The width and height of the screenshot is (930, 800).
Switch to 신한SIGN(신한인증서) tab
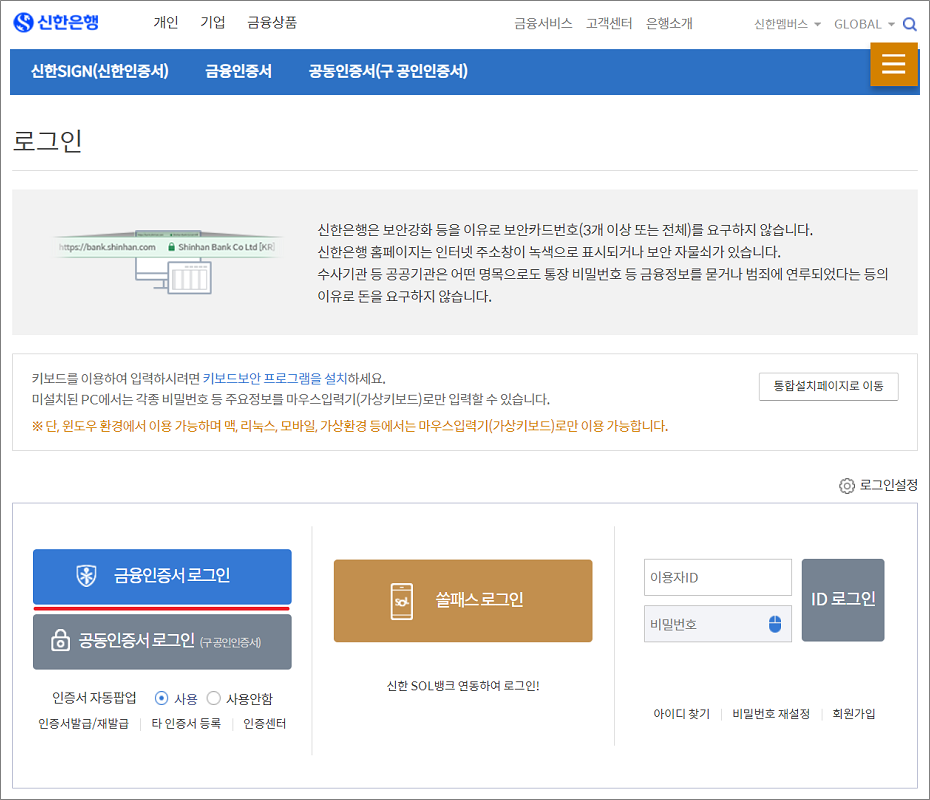coord(100,71)
